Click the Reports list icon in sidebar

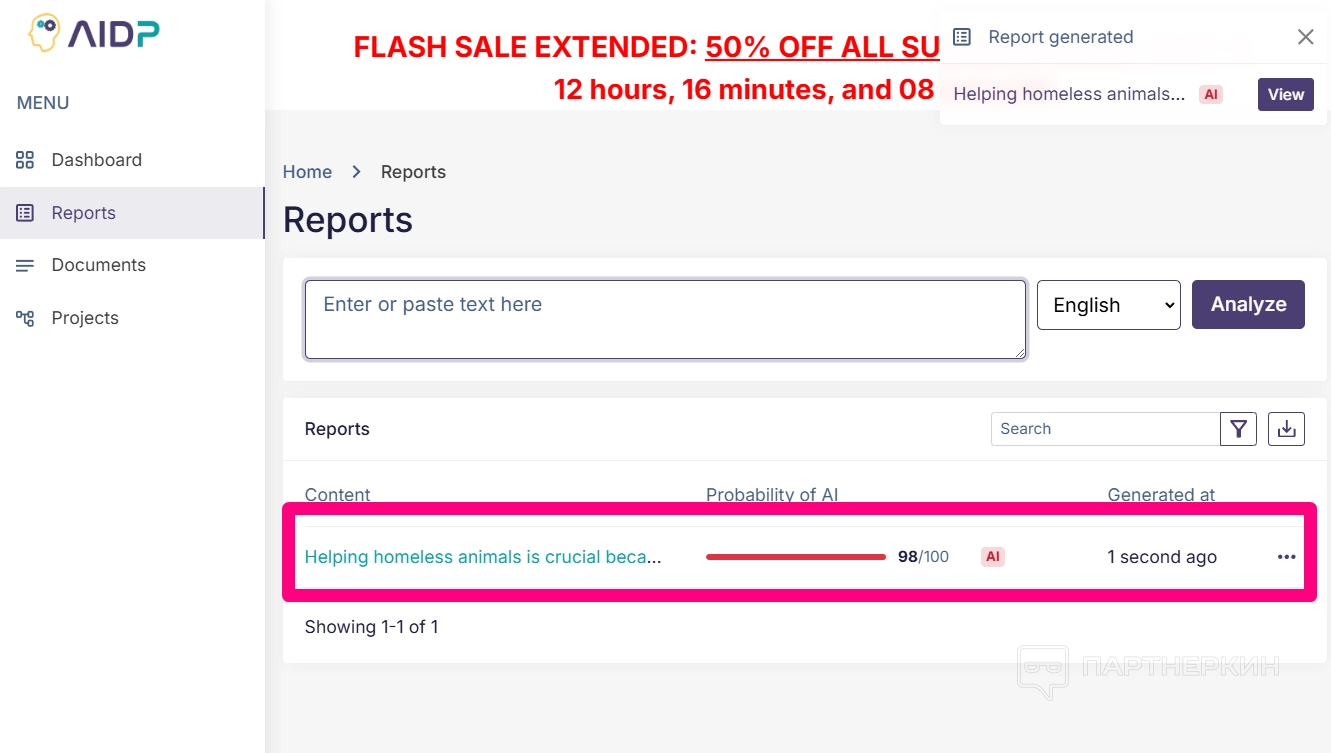click(25, 213)
